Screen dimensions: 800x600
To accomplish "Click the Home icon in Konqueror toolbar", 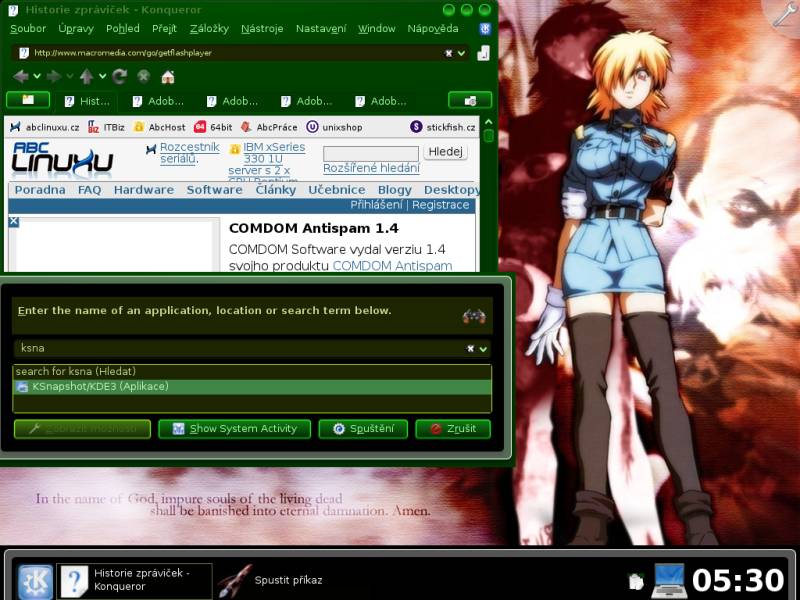I will coord(168,76).
